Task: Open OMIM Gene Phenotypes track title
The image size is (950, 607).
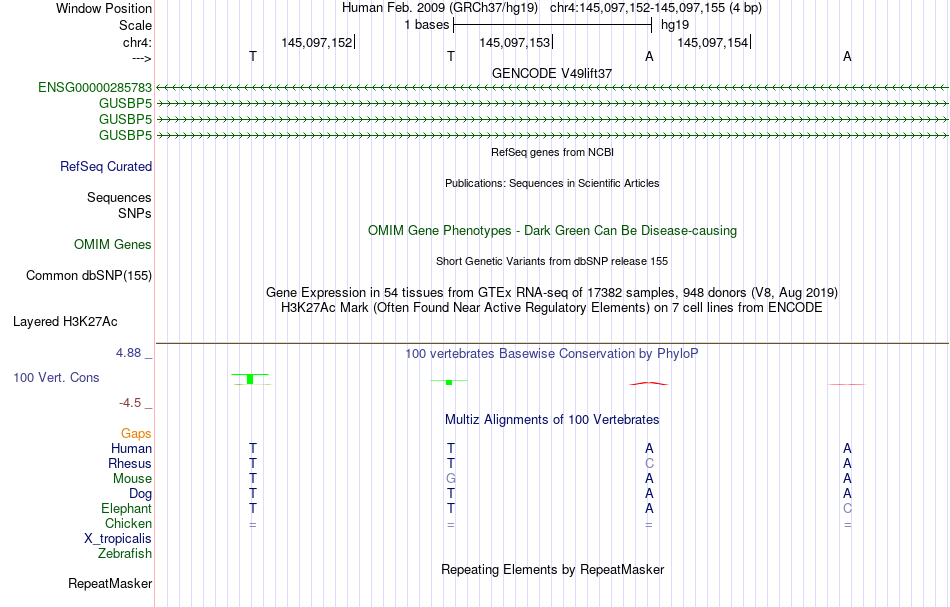Action: 552,230
